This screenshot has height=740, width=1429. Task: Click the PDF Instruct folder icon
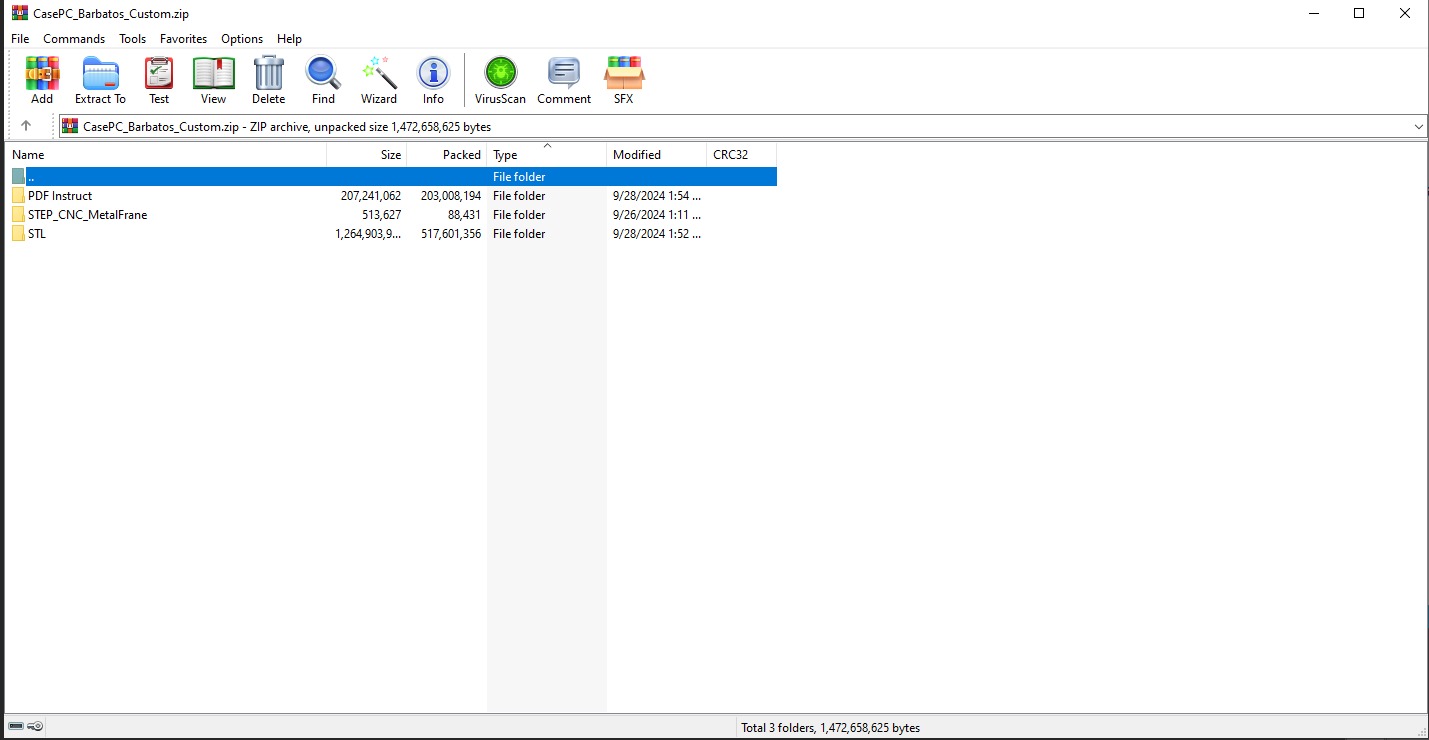18,196
